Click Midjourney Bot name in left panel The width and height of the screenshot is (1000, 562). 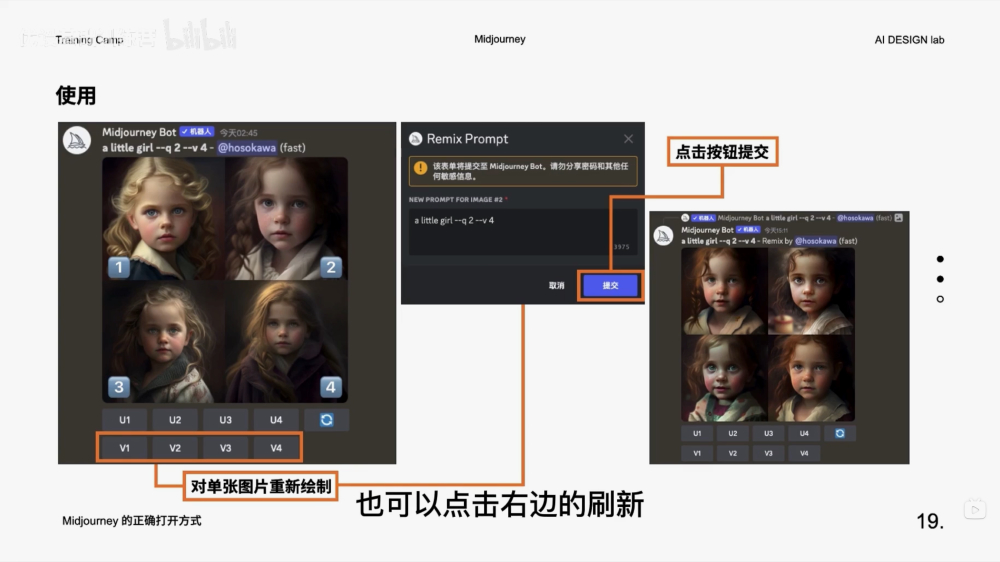(139, 132)
